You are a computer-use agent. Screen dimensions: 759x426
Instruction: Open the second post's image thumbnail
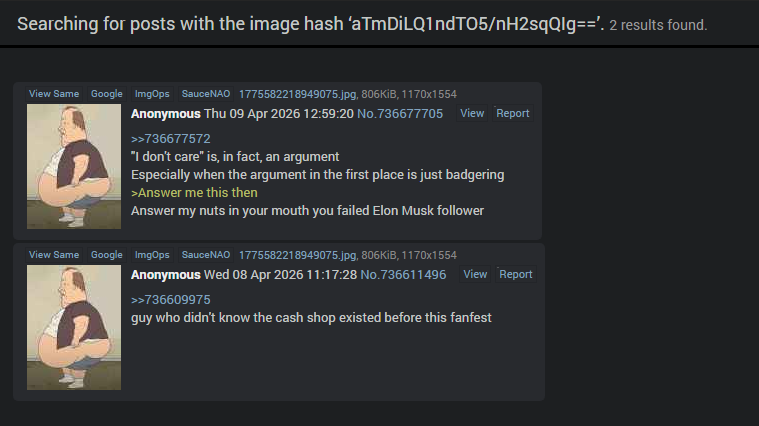point(74,328)
